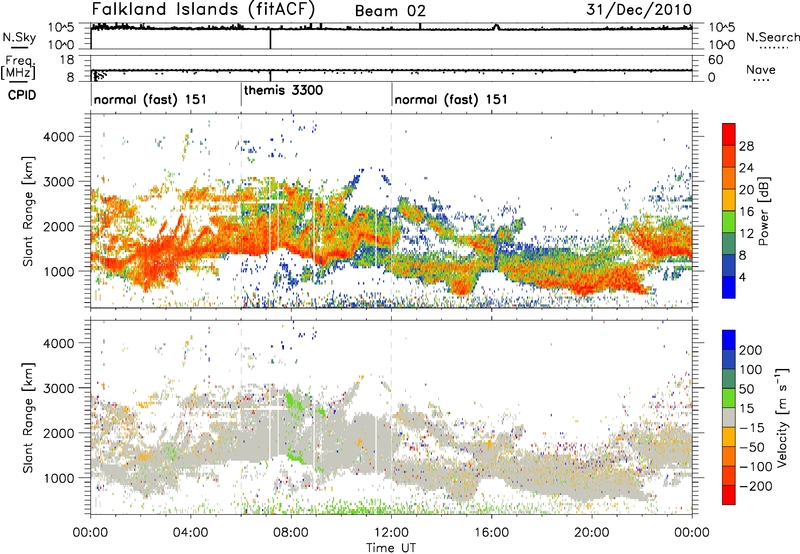Click the title text "Falkland Islands (fitACF)"
The image size is (800, 554).
203,10
